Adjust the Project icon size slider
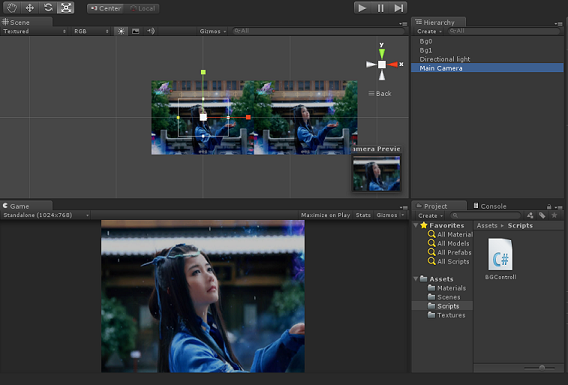The height and width of the screenshot is (385, 568). (542, 368)
